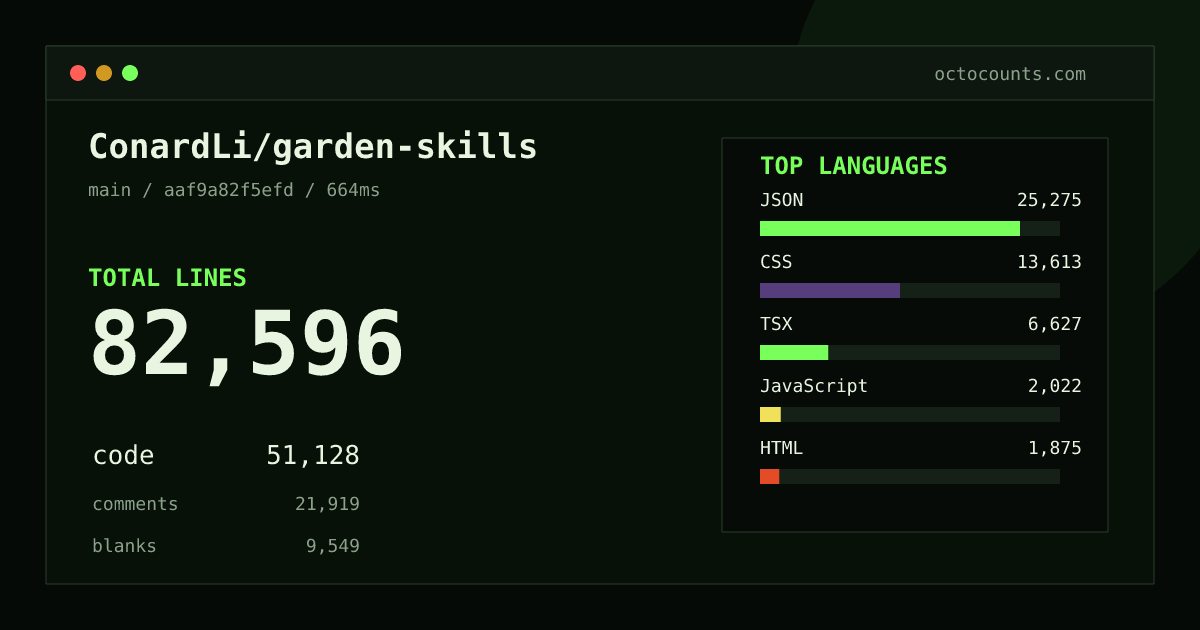Screen dimensions: 1200x630
Task: Click the red close dot
Action: [78, 73]
